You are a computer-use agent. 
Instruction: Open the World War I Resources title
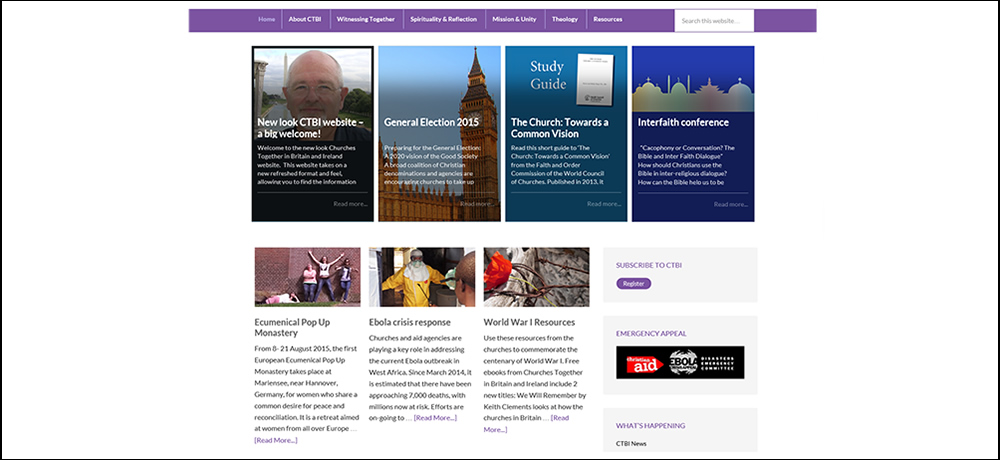[529, 322]
